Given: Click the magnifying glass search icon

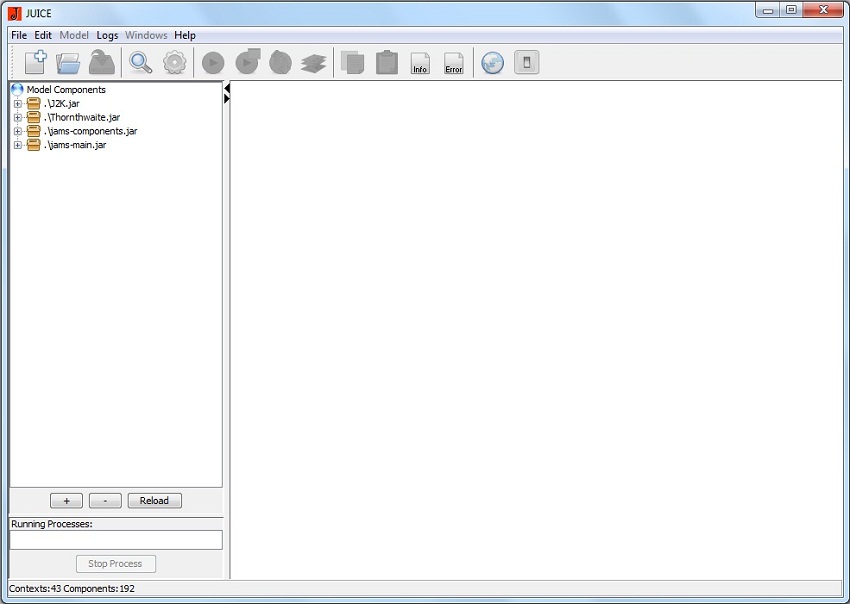Looking at the screenshot, I should [141, 63].
